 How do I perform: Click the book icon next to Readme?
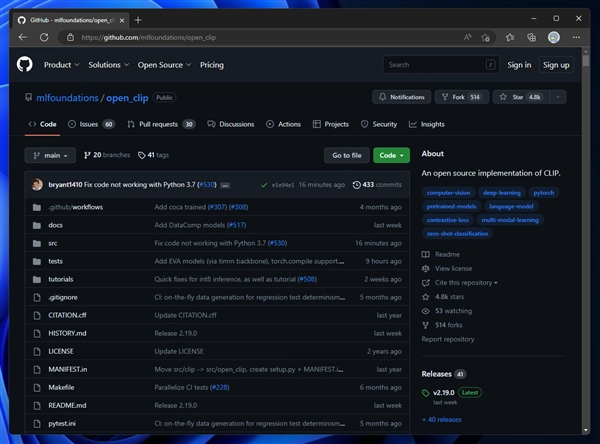pyautogui.click(x=426, y=254)
